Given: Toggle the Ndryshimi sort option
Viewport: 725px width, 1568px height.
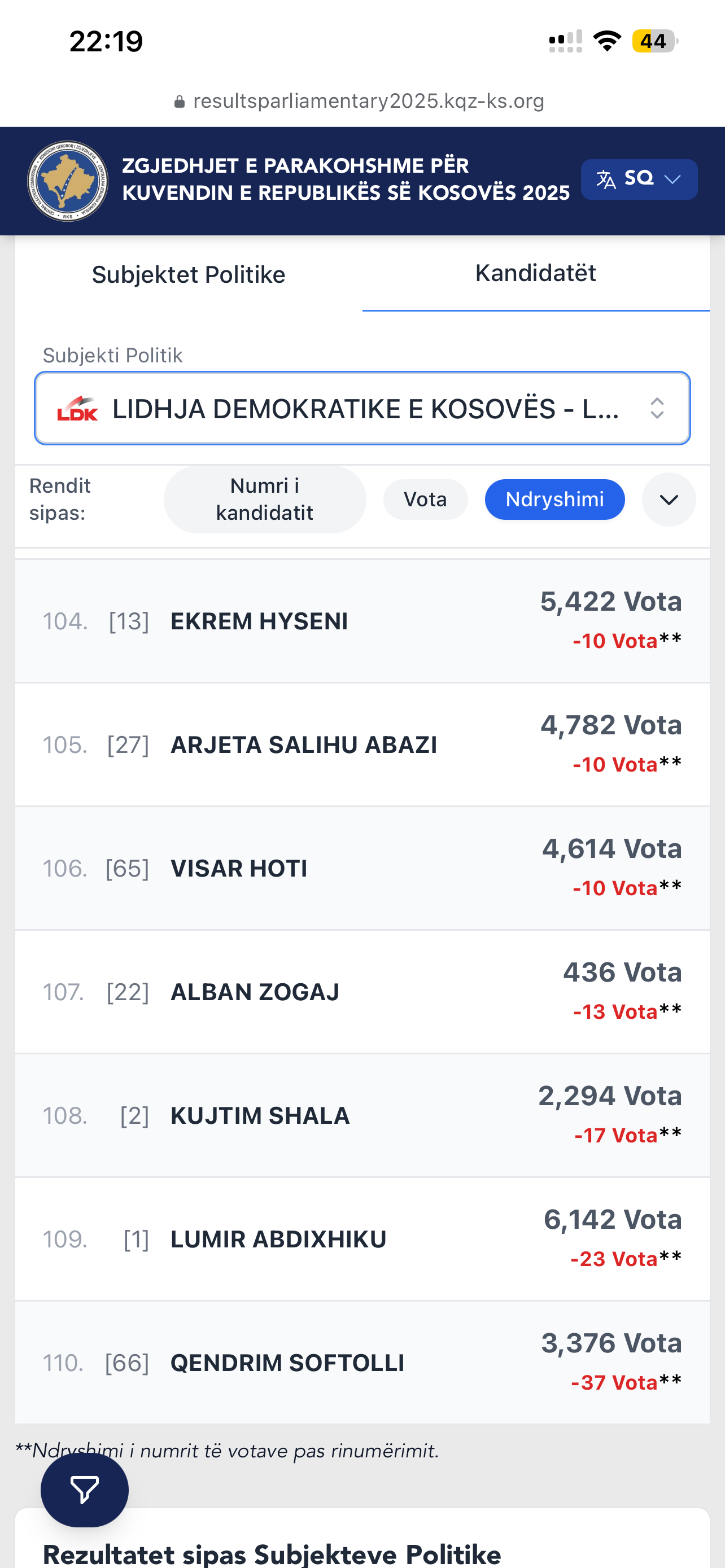Looking at the screenshot, I should pos(554,499).
